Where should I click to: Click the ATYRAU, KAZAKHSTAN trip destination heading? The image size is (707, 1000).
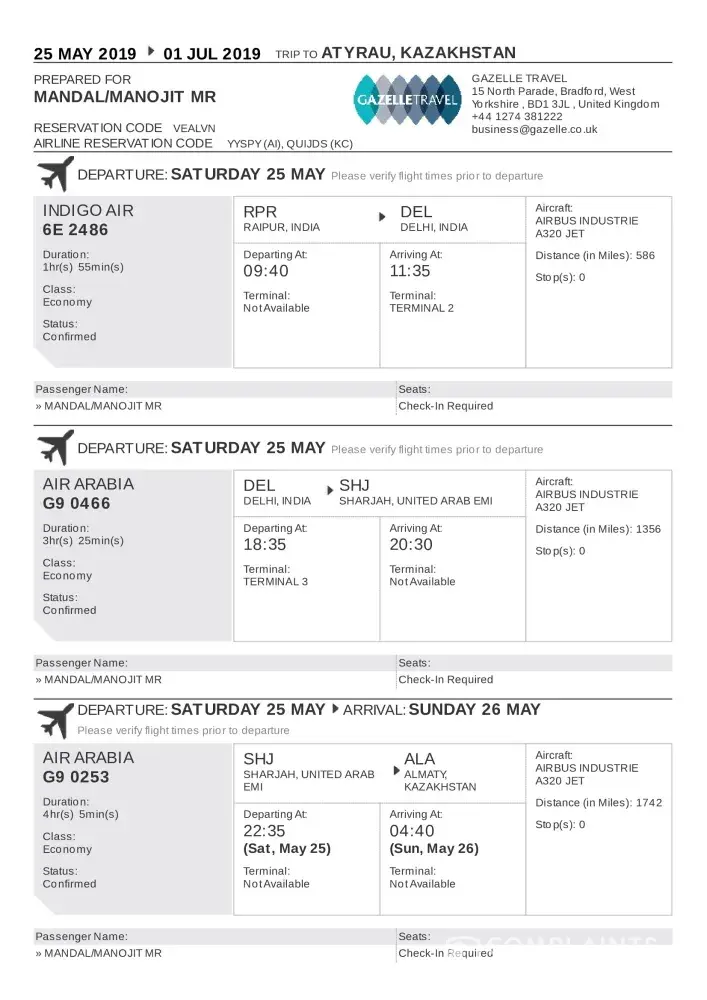click(x=419, y=53)
